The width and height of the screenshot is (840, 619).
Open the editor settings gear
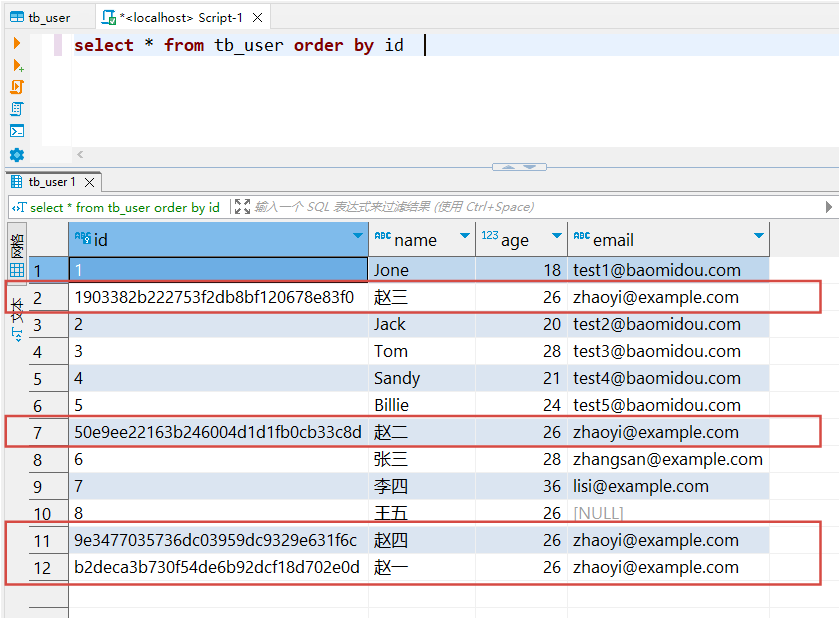pos(17,155)
